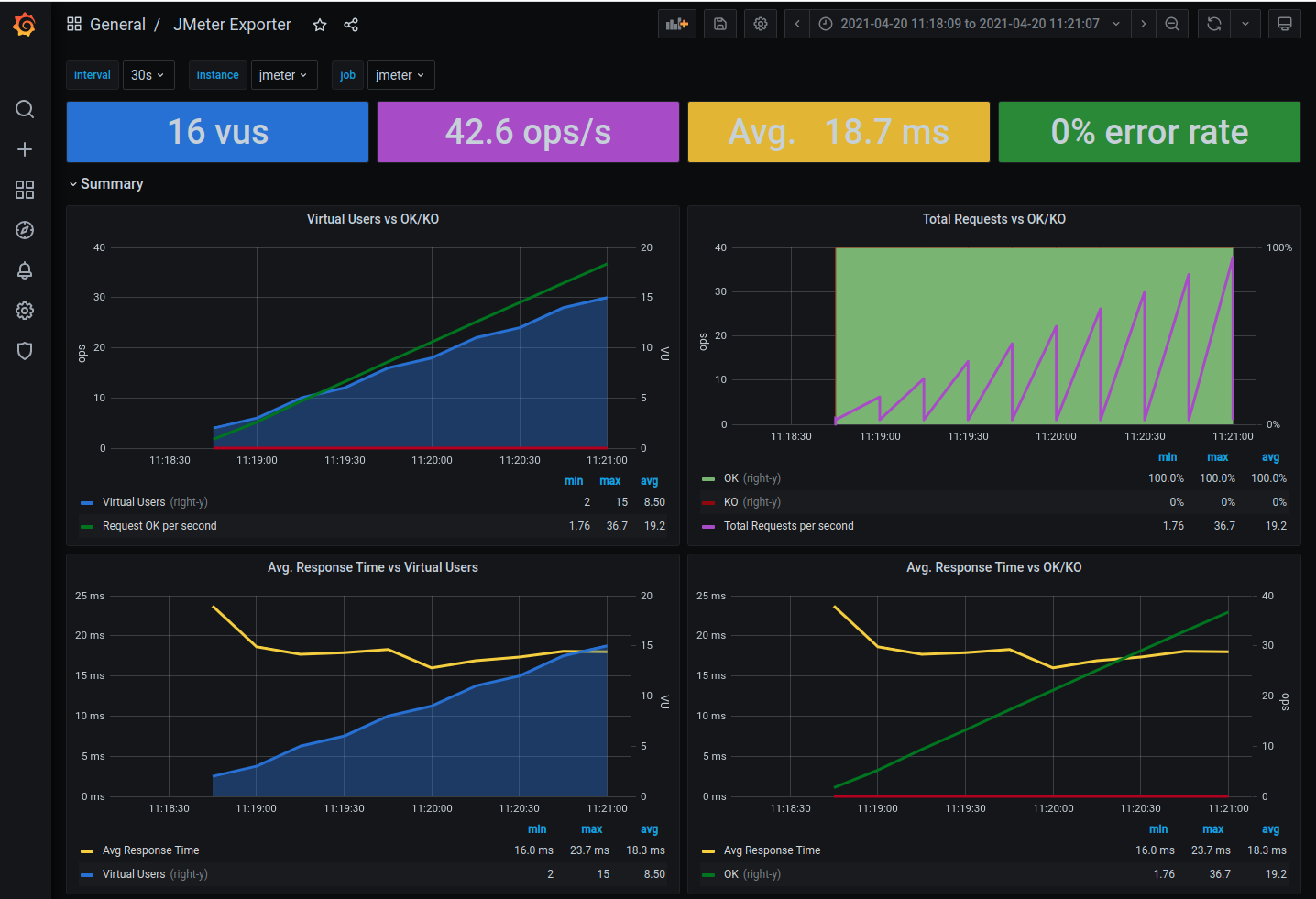Click the Create plus icon in sidebar

click(25, 149)
